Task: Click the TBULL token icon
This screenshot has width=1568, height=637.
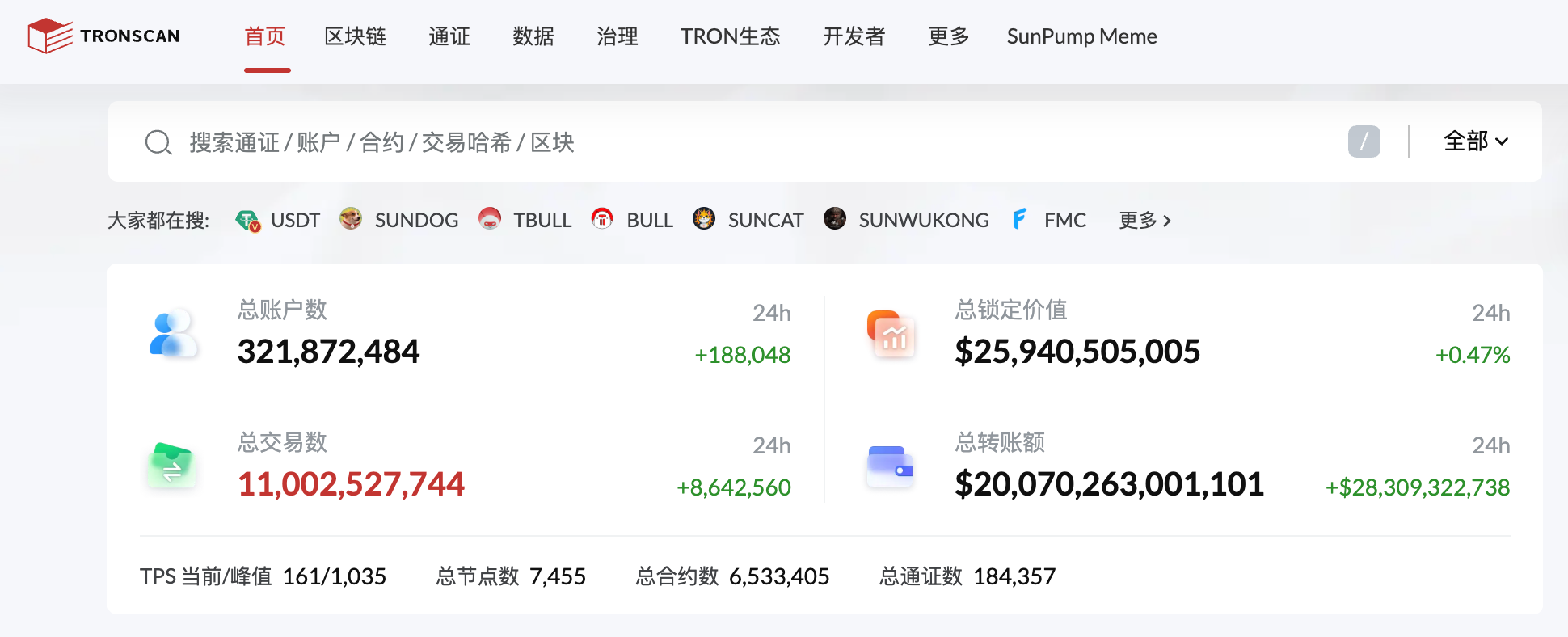Action: click(x=490, y=218)
